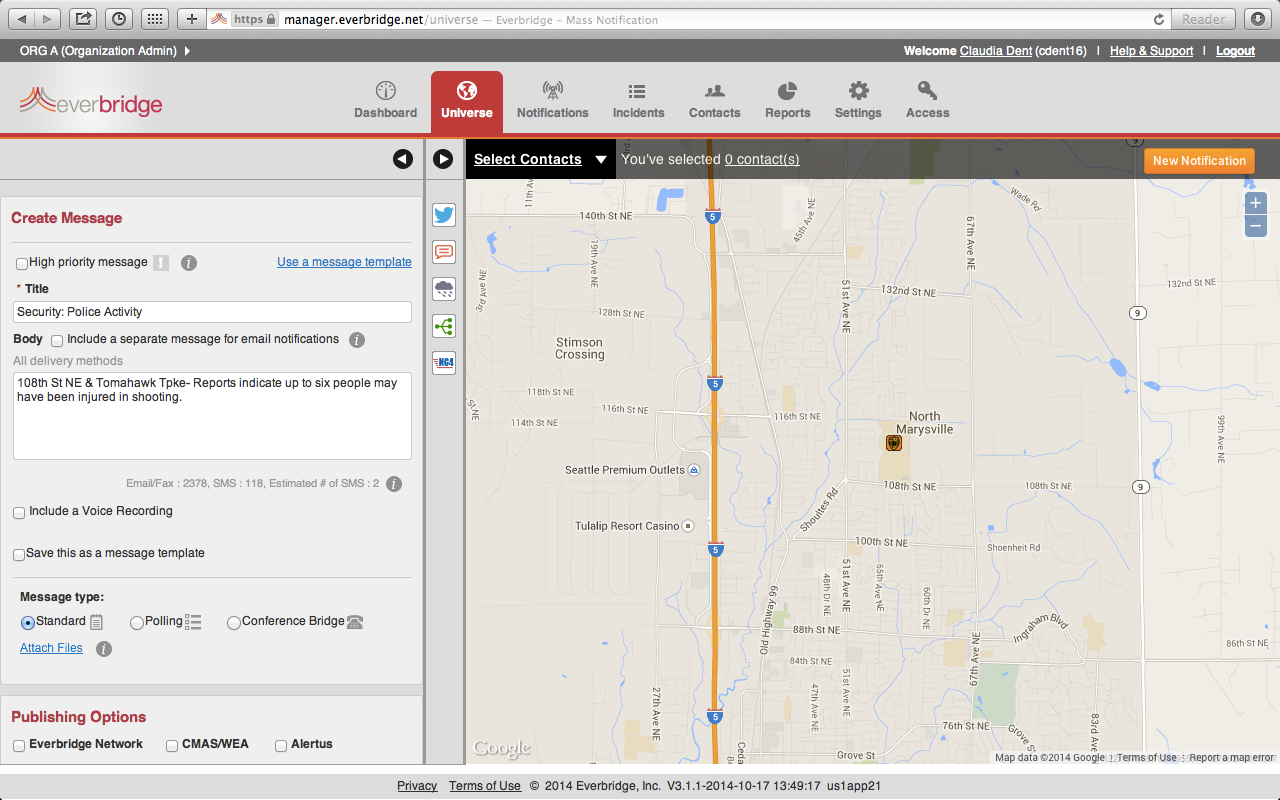Screen dimensions: 1280x800
Task: Open the chat messages map layer icon
Action: point(444,252)
